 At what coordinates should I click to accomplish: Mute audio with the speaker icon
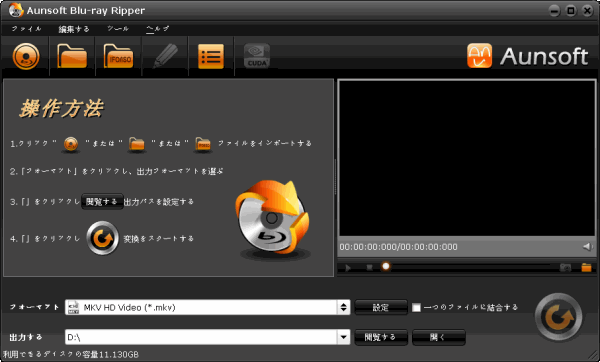tap(588, 247)
